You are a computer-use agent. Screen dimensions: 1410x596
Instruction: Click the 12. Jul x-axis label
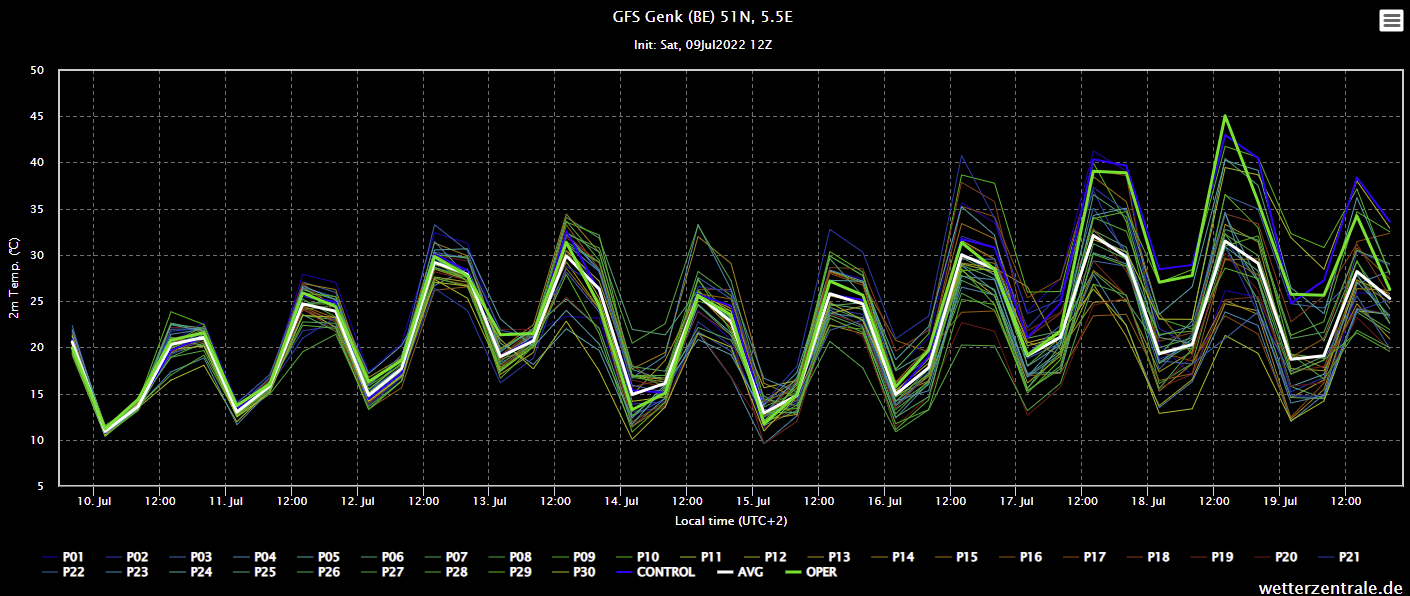point(358,500)
